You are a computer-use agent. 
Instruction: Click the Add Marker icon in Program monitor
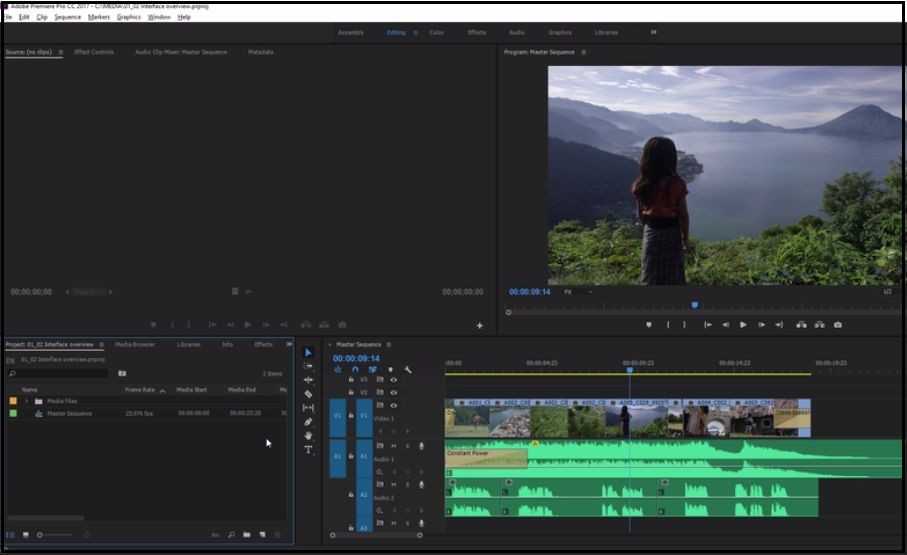click(x=649, y=325)
